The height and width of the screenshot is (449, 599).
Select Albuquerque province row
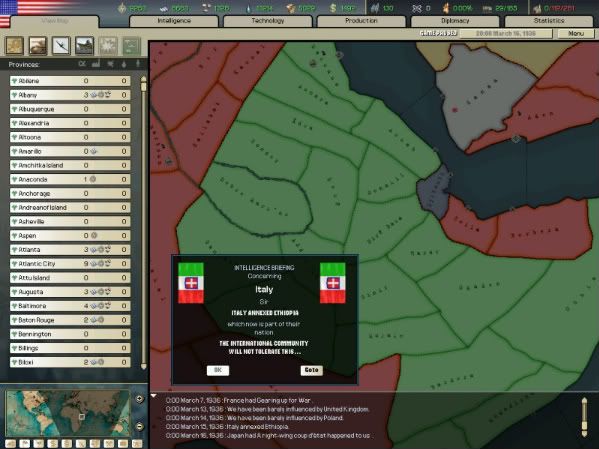click(x=70, y=109)
